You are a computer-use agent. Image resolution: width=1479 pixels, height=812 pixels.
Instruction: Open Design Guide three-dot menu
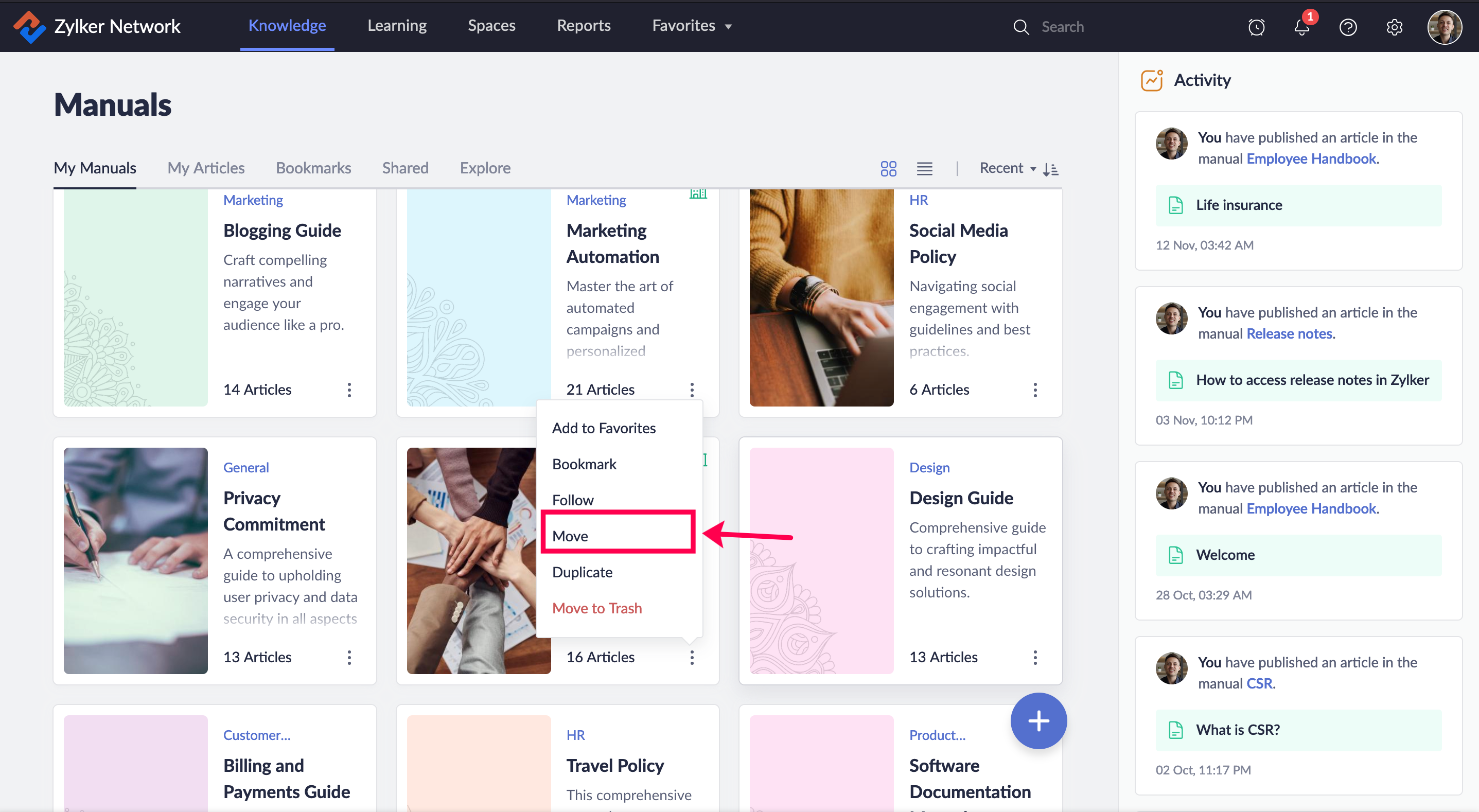click(x=1034, y=658)
